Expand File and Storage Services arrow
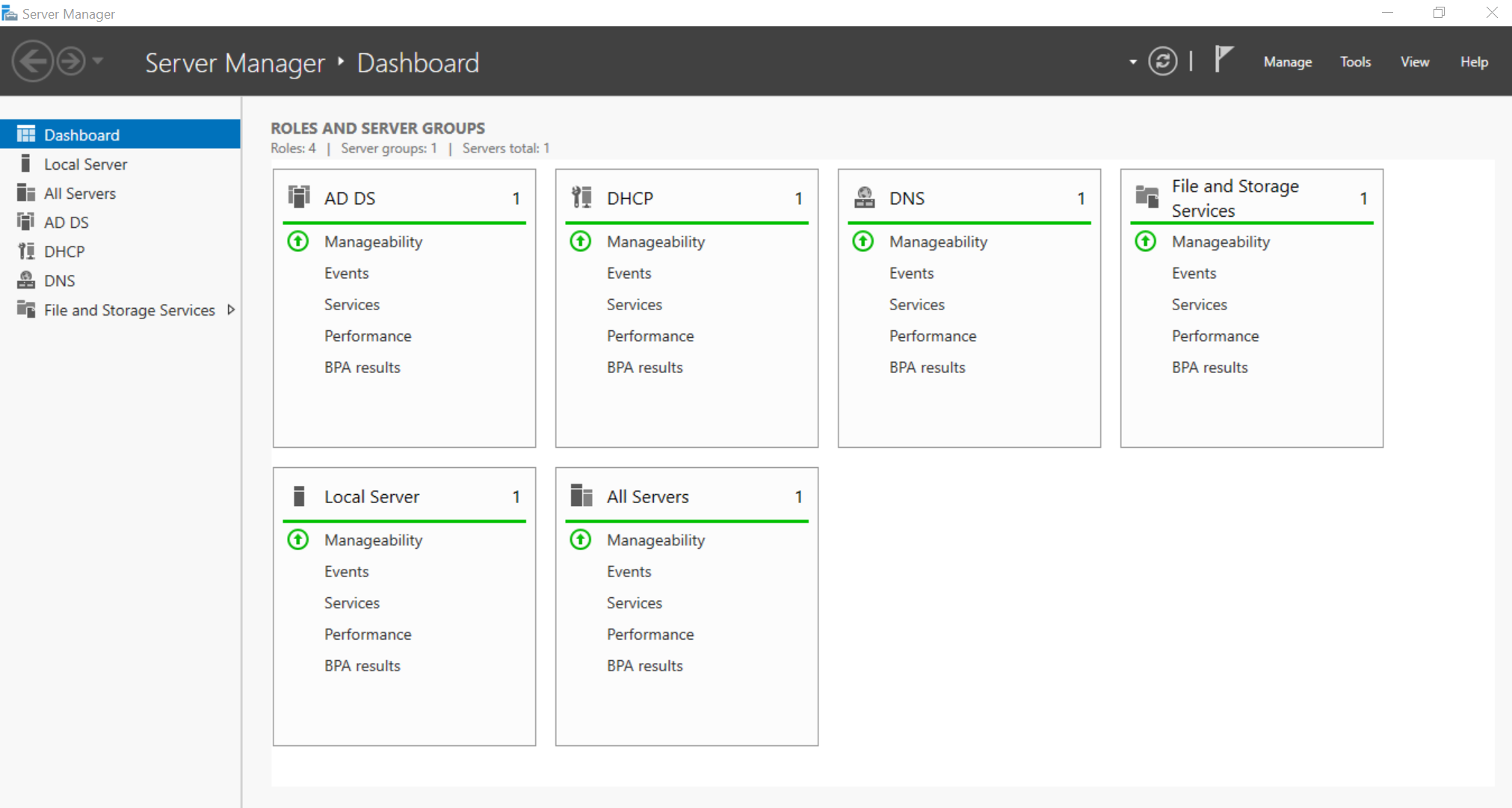The width and height of the screenshot is (1512, 808). point(231,309)
